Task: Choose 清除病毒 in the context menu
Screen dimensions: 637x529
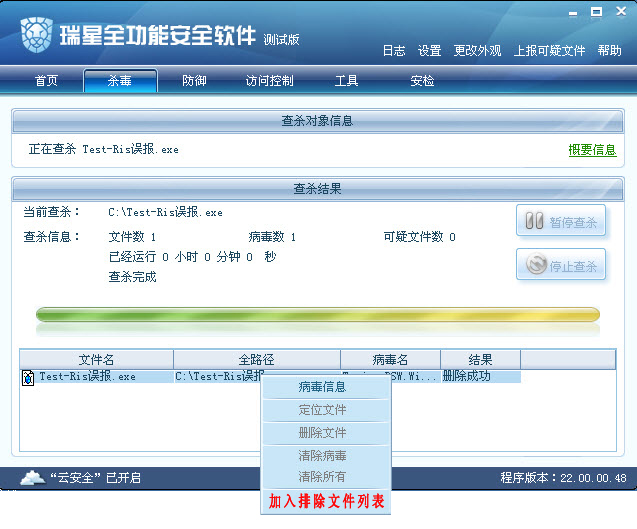Action: click(x=325, y=456)
